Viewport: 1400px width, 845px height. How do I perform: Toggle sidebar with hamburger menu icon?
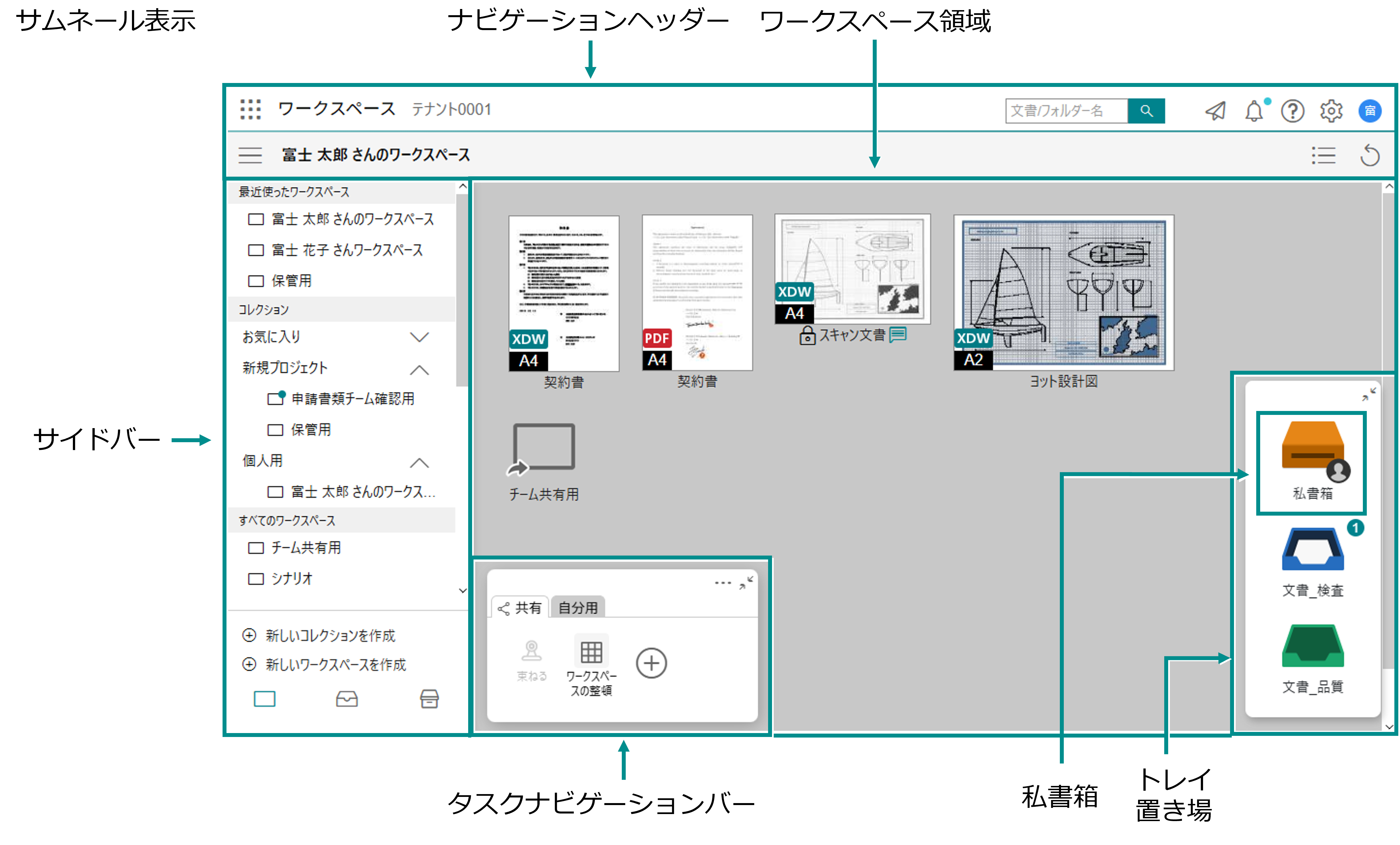click(x=250, y=155)
